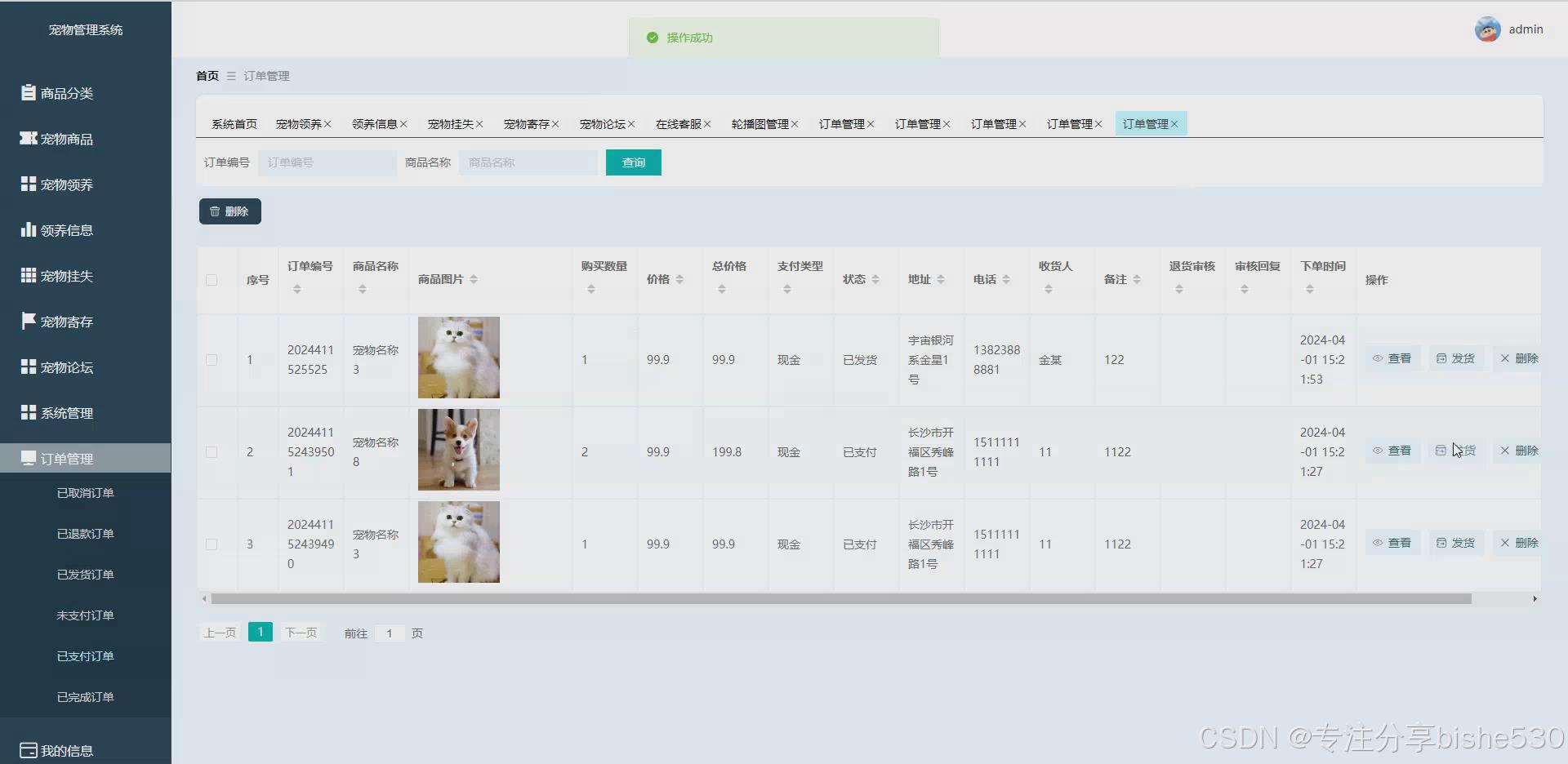The image size is (1568, 764).
Task: Close the 宠物寄存 tab
Action: point(555,124)
